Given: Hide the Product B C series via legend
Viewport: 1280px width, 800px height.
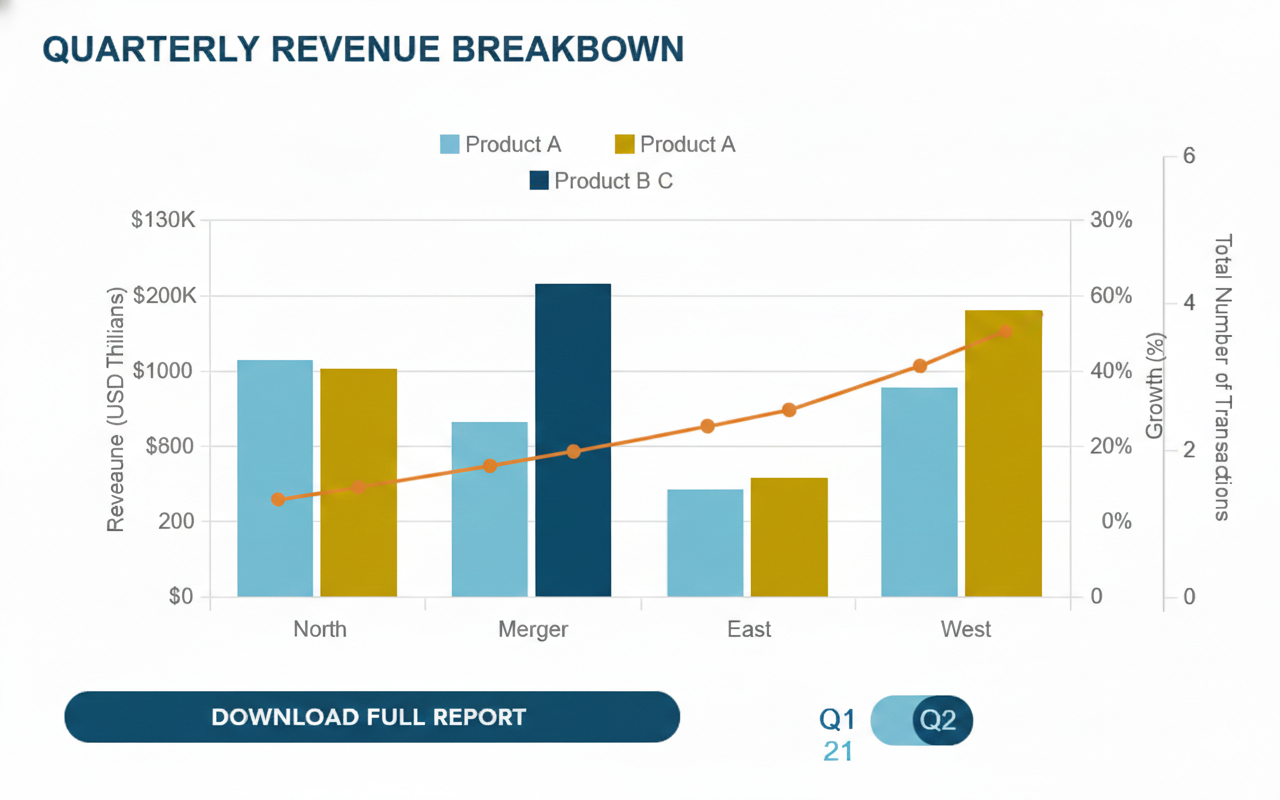Looking at the screenshot, I should [601, 181].
